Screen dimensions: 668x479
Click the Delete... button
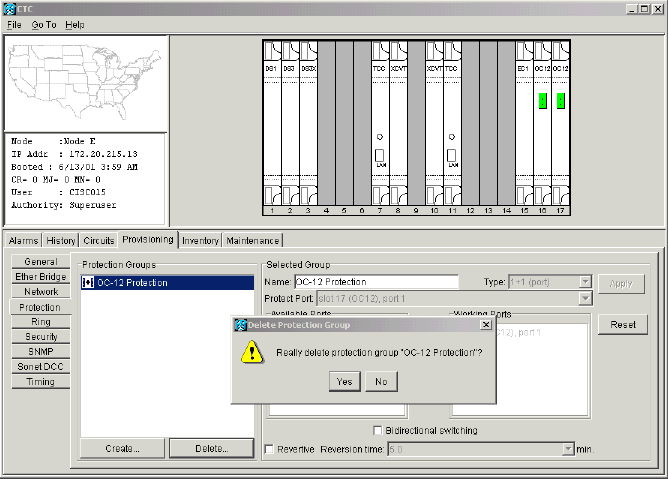point(212,448)
